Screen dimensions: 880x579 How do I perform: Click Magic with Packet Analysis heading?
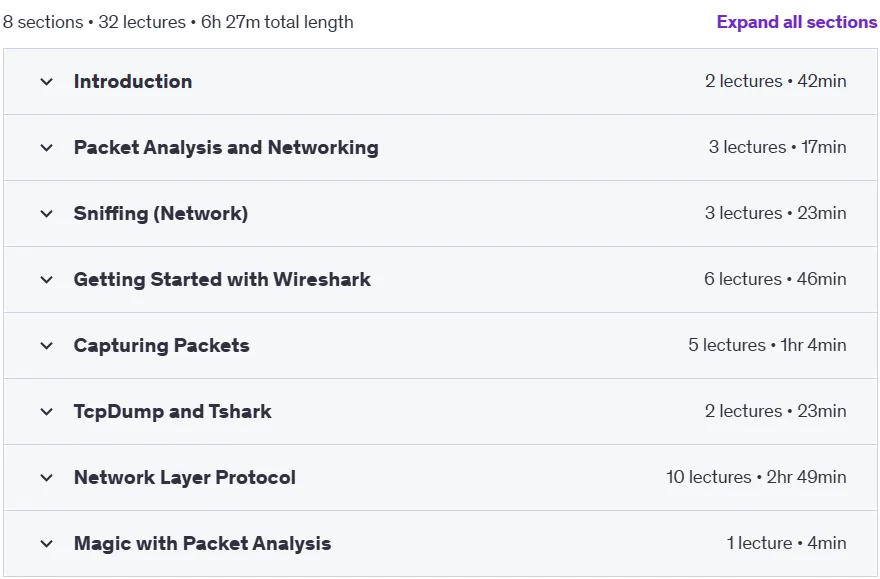pos(203,544)
